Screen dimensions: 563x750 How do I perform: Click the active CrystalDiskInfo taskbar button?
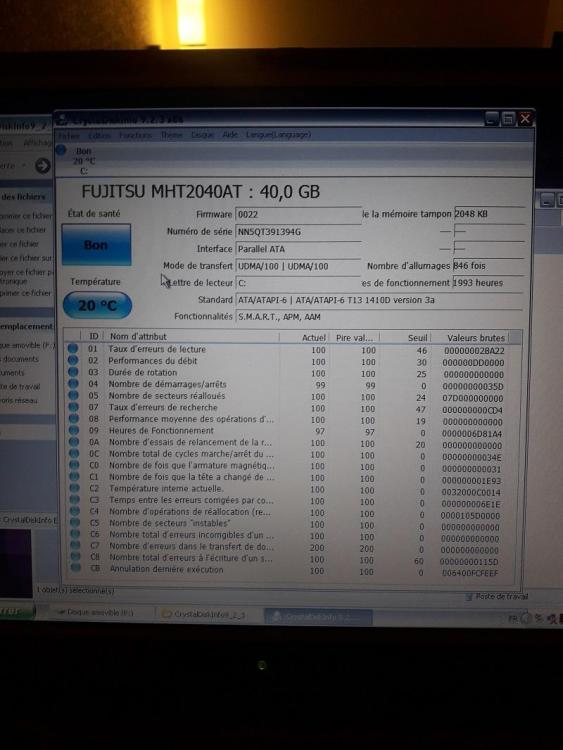318,617
